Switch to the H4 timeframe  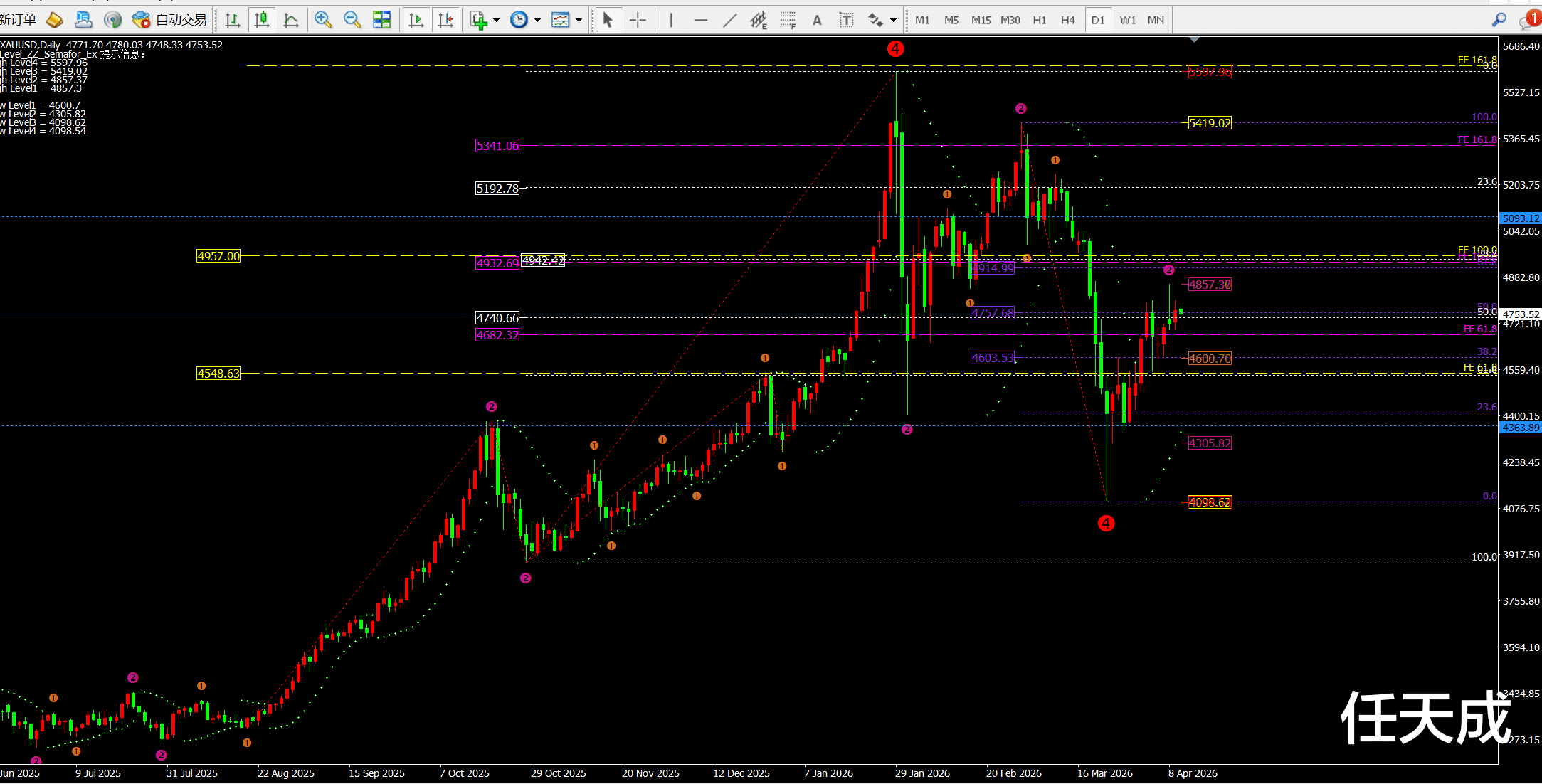coord(1068,20)
